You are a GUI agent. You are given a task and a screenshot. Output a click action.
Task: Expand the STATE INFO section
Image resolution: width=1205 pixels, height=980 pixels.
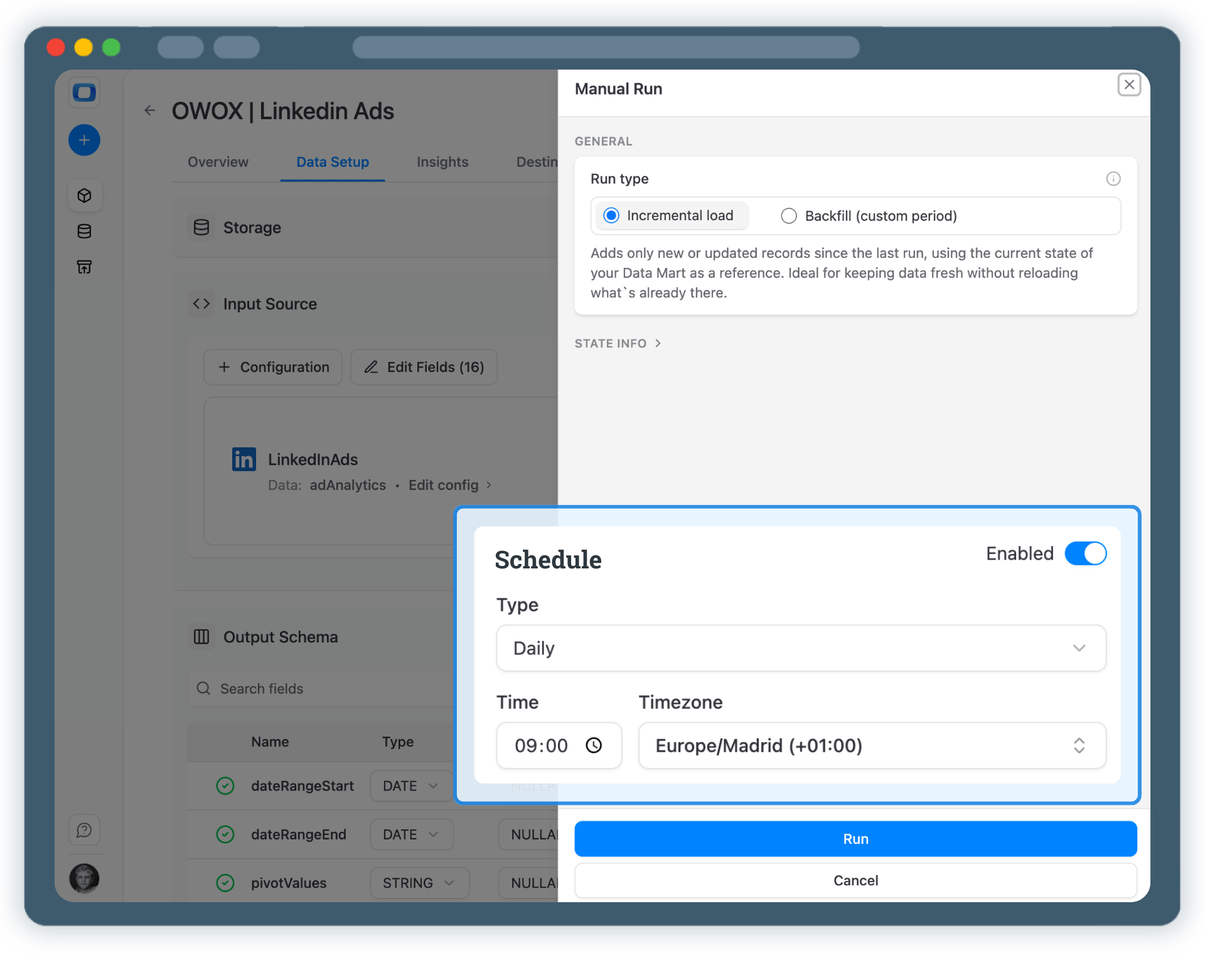tap(618, 343)
